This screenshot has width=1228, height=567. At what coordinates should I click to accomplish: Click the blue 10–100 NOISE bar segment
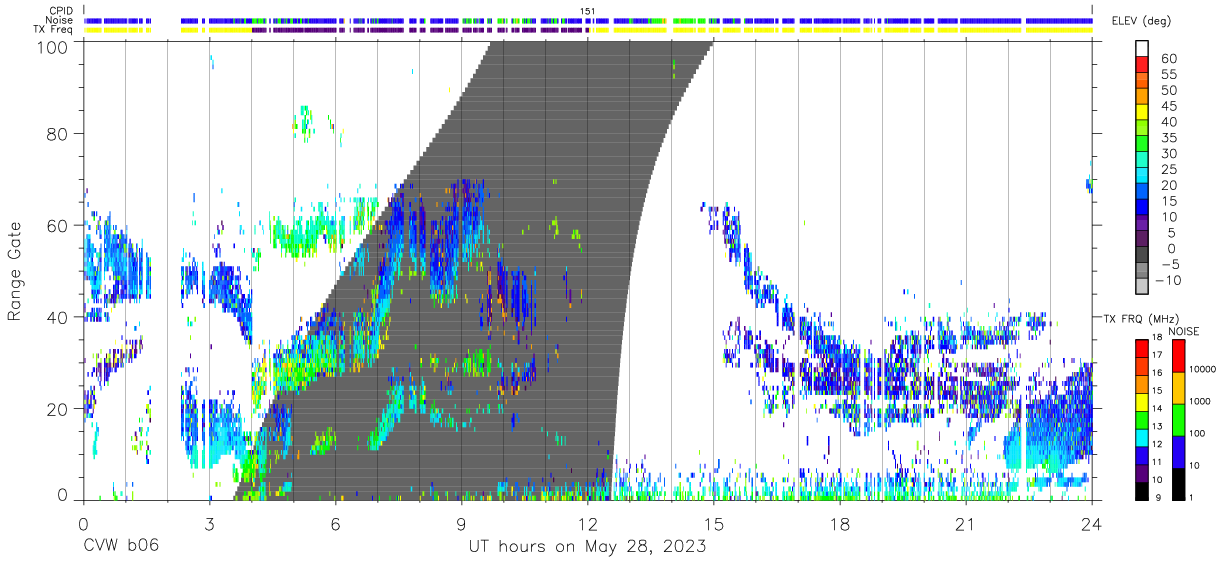point(1179,452)
